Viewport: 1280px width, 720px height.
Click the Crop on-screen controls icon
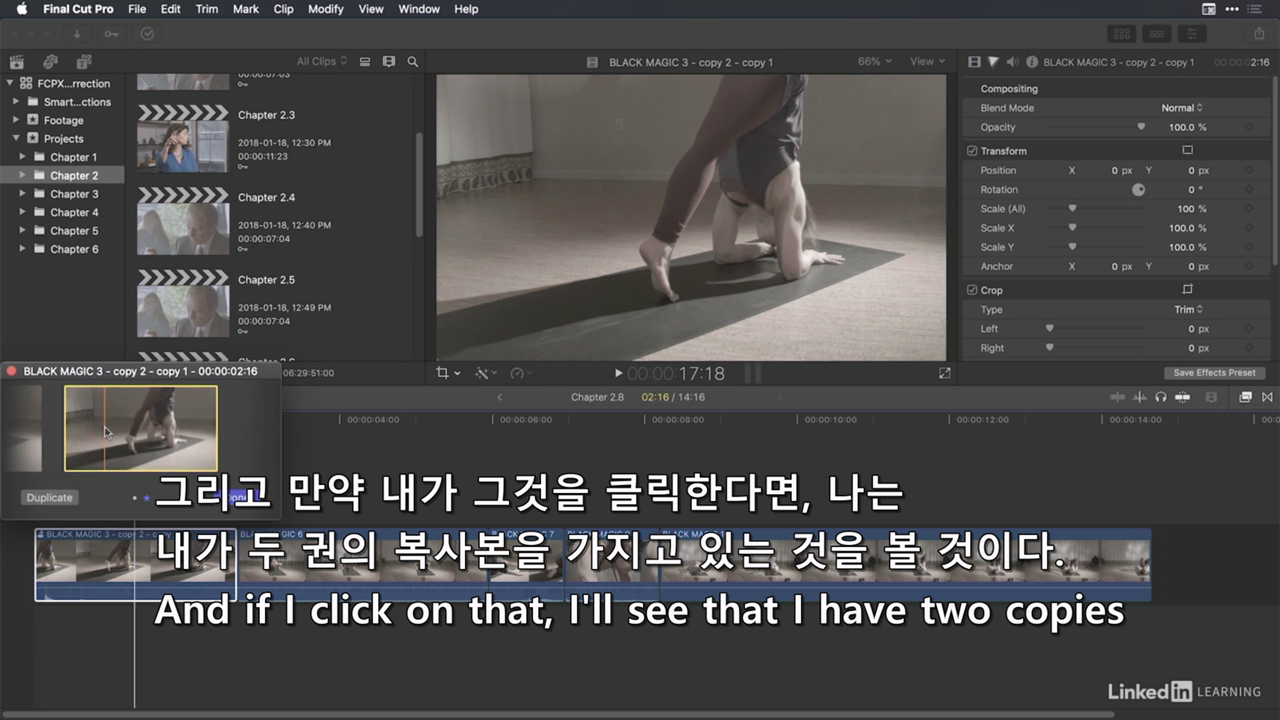click(x=1188, y=290)
